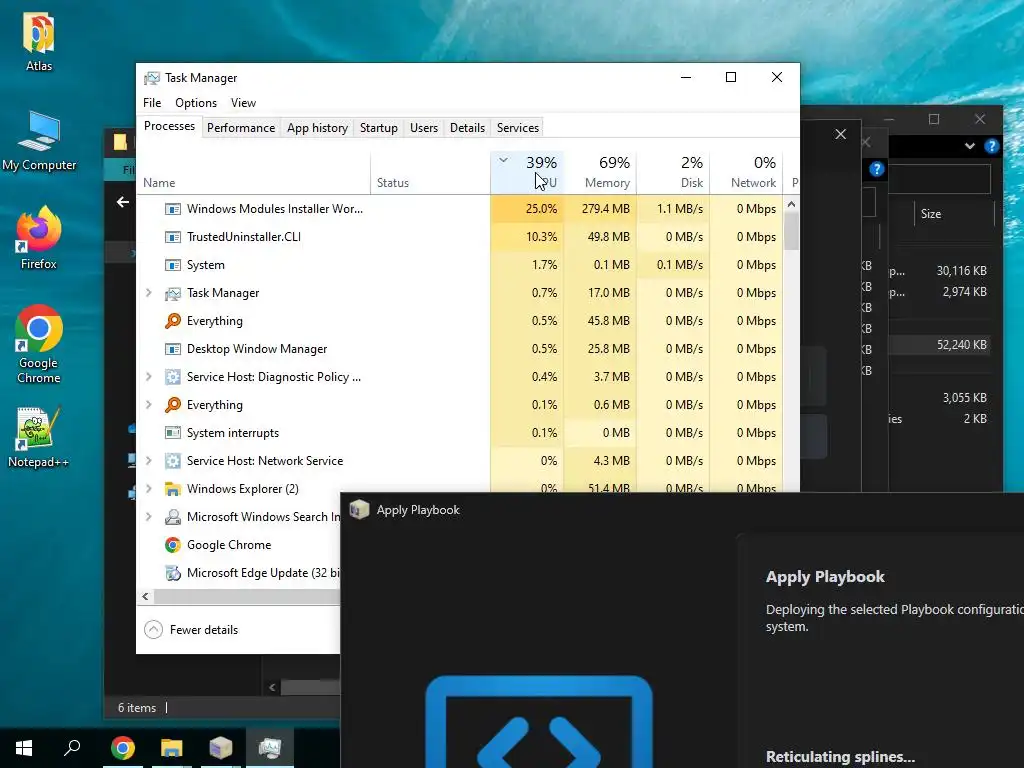Open the Options menu in Task Manager
The height and width of the screenshot is (768, 1024).
(x=196, y=103)
